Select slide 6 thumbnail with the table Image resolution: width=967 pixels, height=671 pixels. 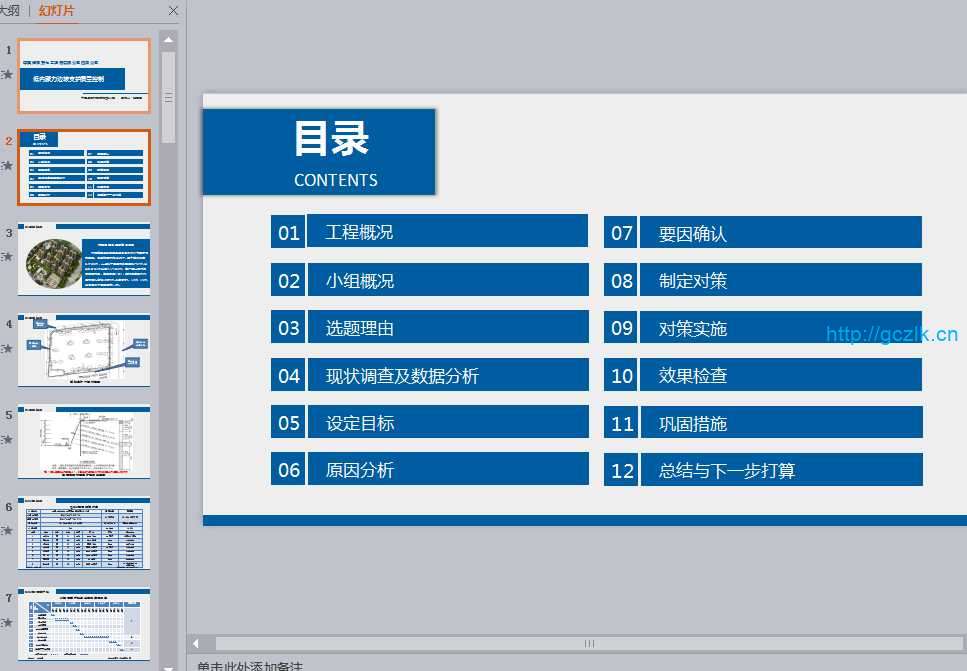84,533
